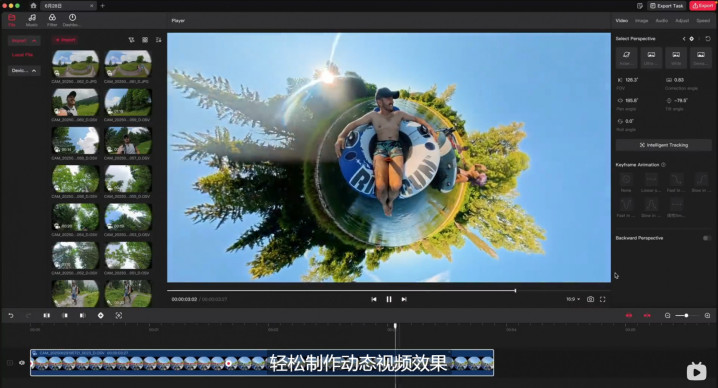This screenshot has width=718, height=388.
Task: Open the Filter panel
Action: tap(52, 20)
